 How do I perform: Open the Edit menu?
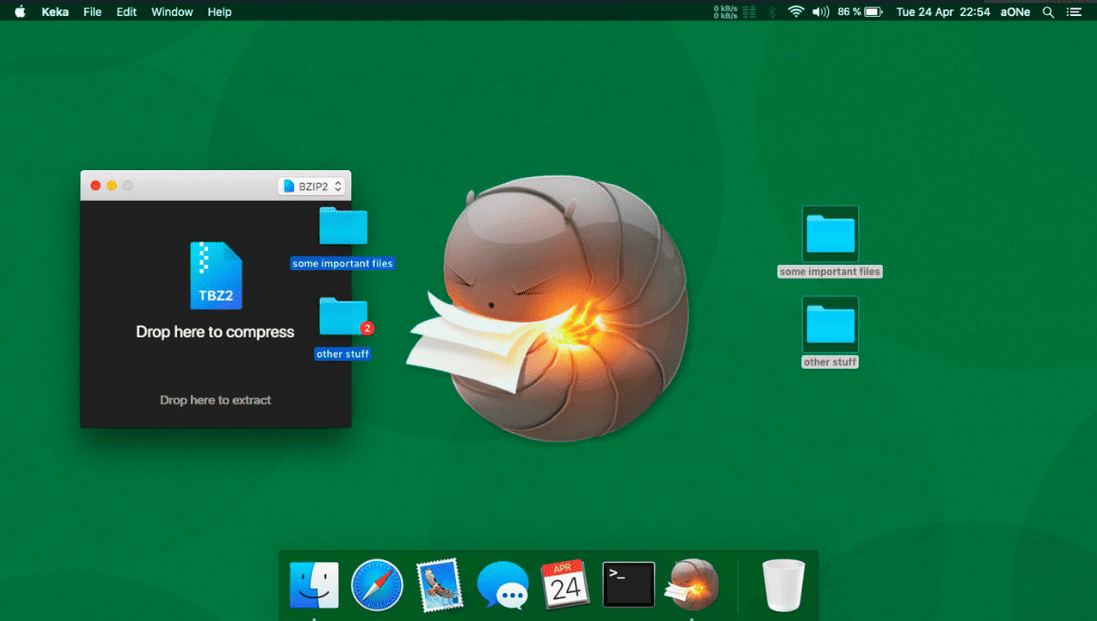[126, 12]
